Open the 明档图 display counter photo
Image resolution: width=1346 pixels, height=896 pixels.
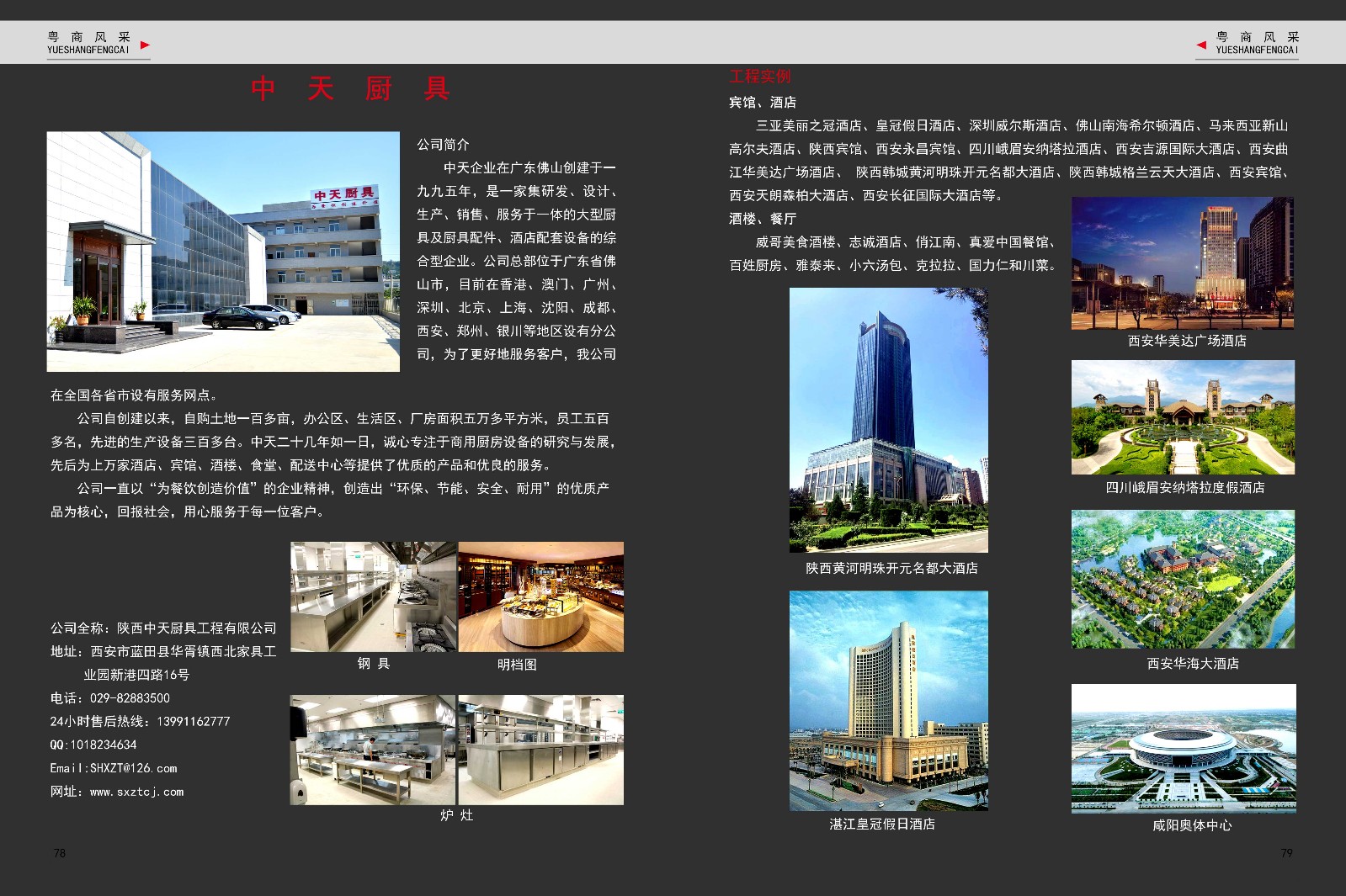pos(541,596)
